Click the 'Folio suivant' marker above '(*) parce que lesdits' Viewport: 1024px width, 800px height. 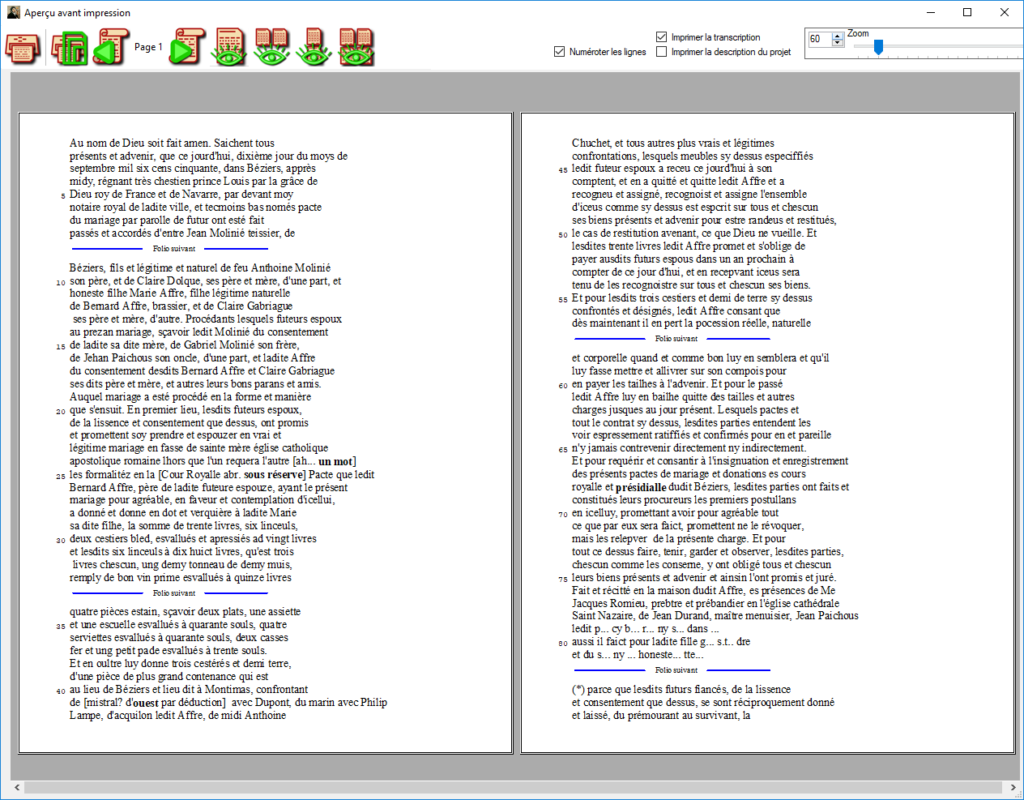point(676,670)
